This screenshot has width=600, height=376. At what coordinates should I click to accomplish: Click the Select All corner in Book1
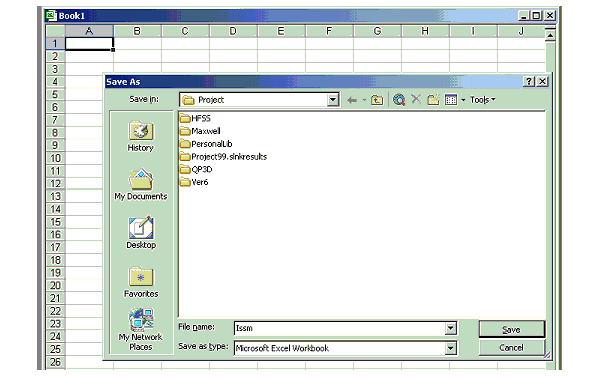[x=55, y=31]
